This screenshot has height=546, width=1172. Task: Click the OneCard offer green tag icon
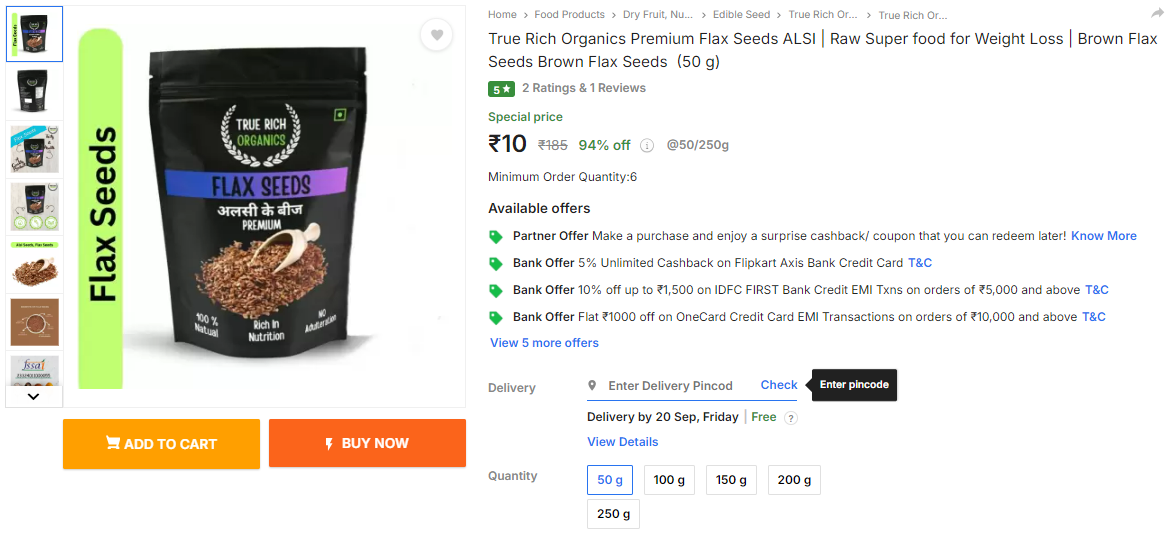pos(496,317)
